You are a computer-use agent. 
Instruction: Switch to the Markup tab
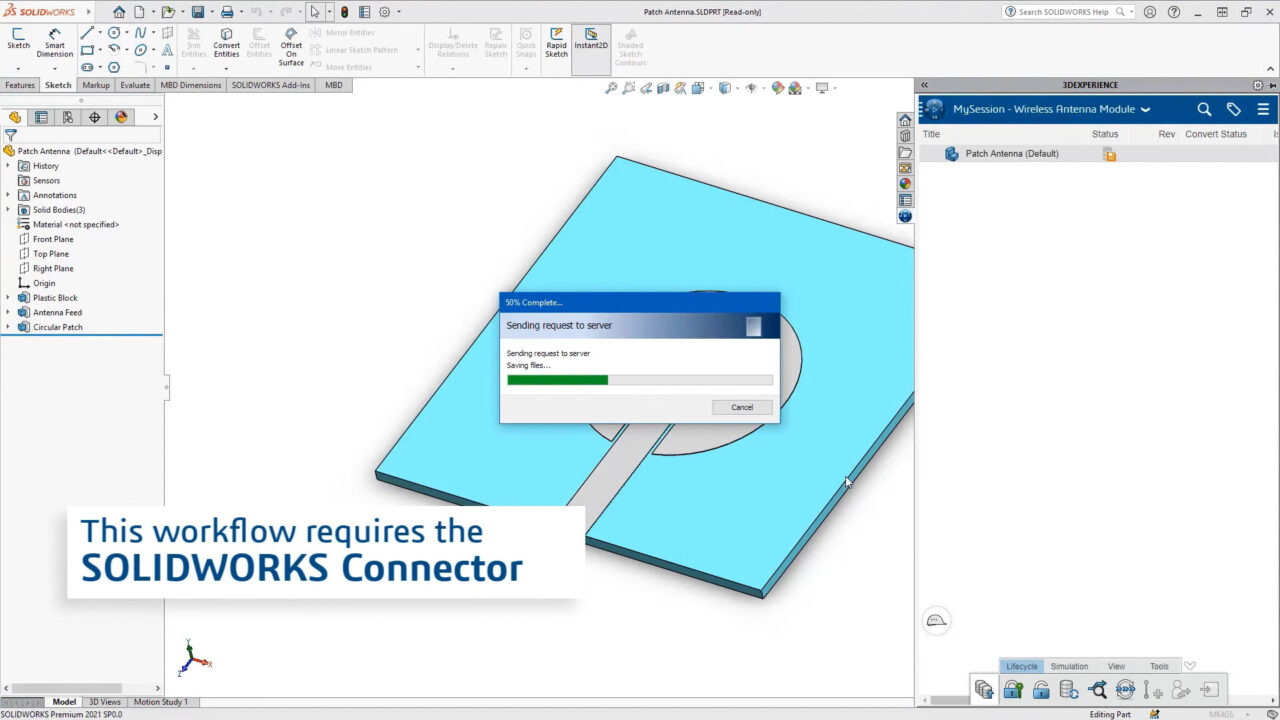(96, 85)
